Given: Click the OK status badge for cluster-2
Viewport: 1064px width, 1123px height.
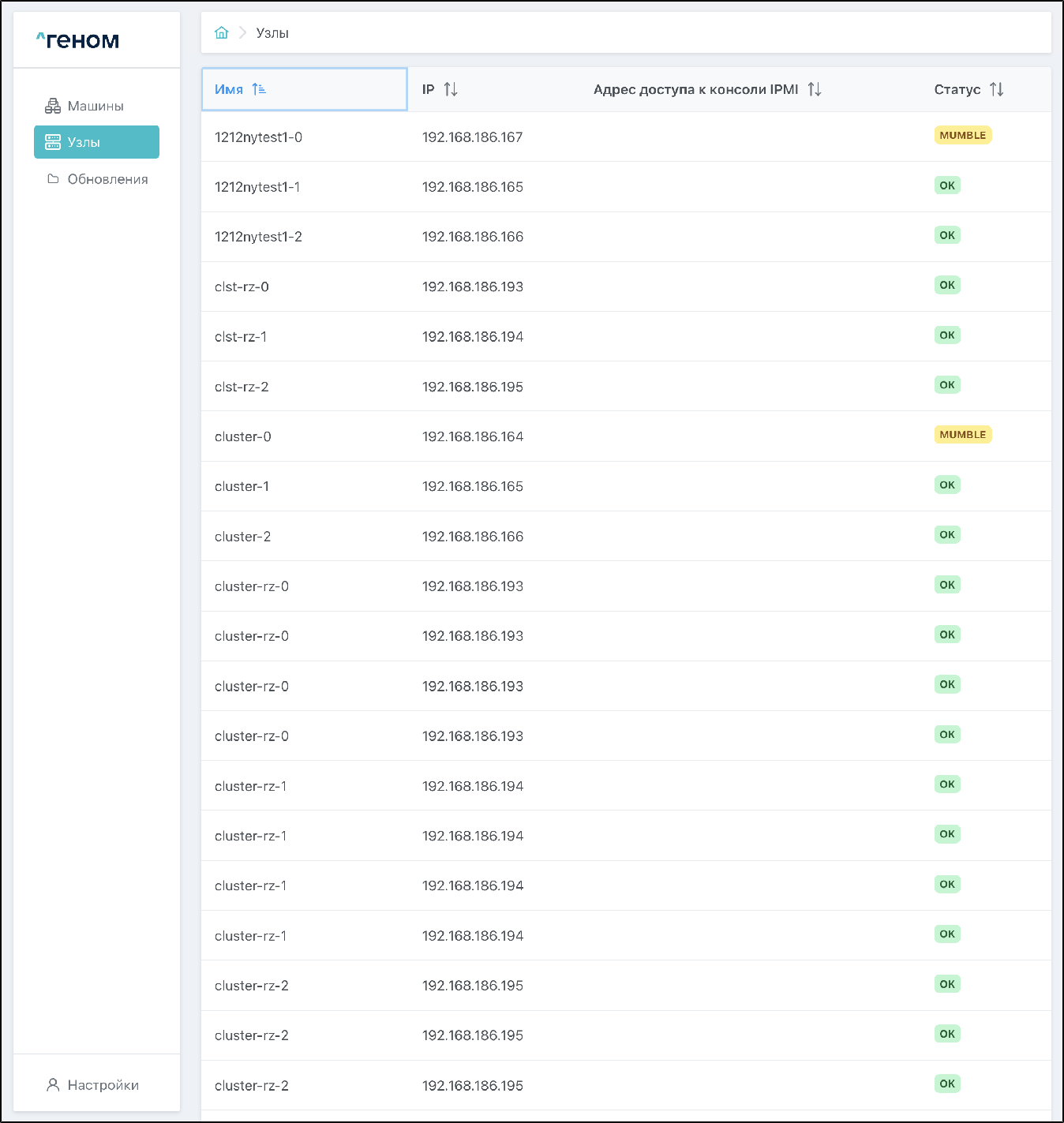Looking at the screenshot, I should click(947, 535).
